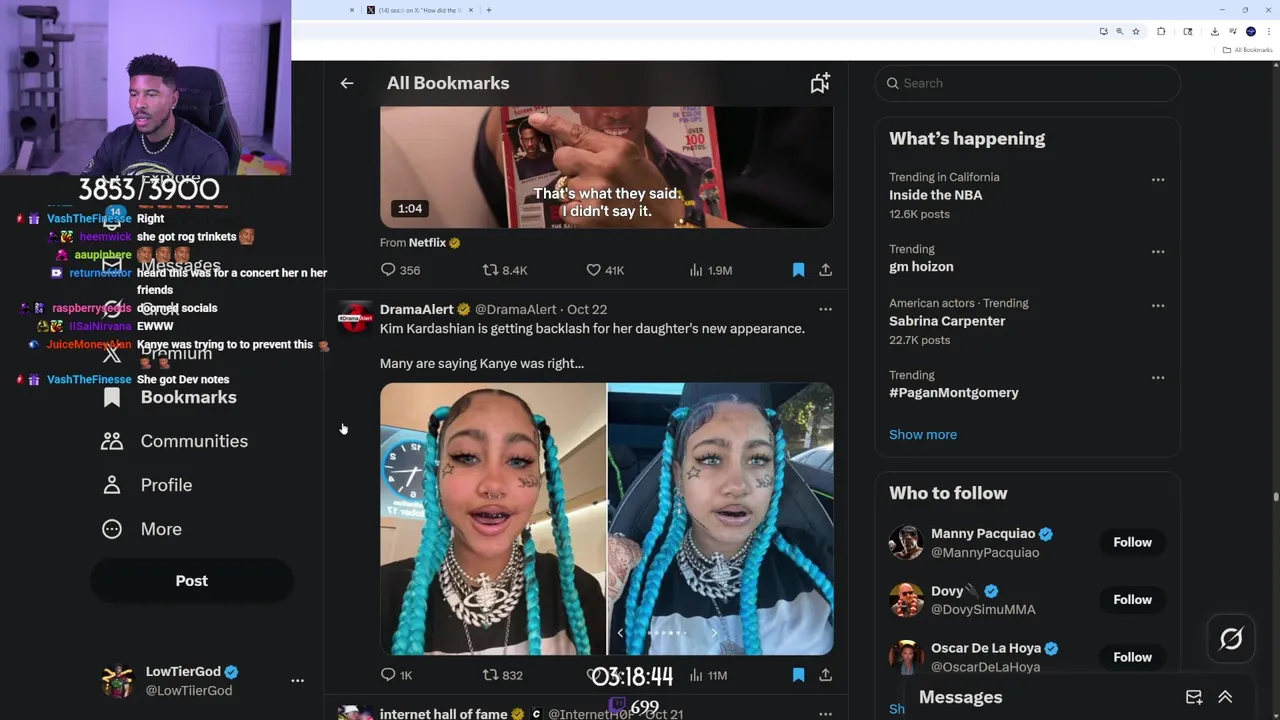Open more options for Inside the NBA trend
The width and height of the screenshot is (1280, 720).
[x=1158, y=180]
